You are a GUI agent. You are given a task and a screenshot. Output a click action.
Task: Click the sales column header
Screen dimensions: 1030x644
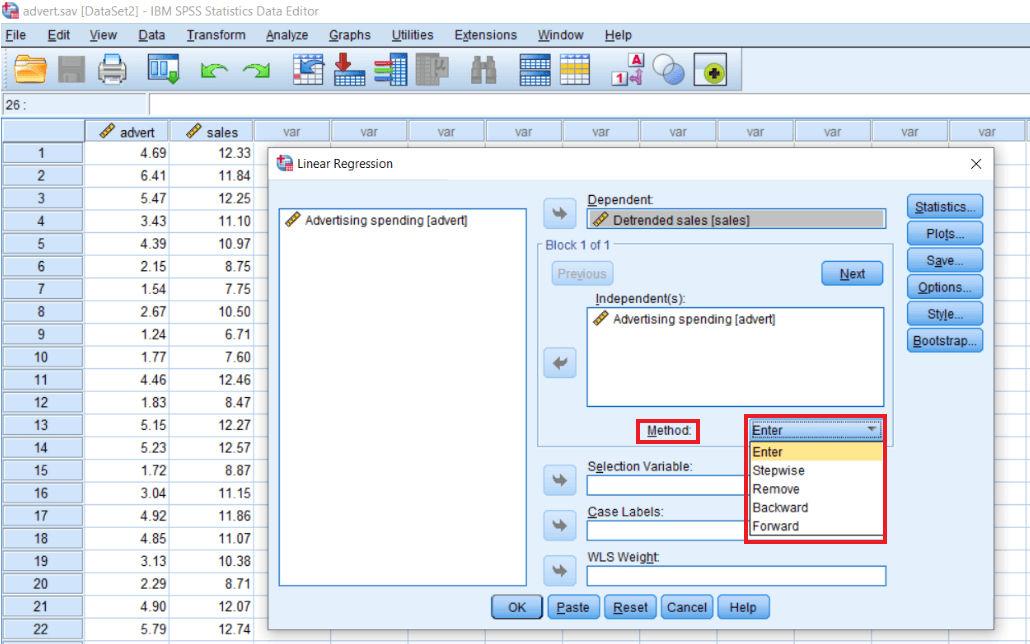pyautogui.click(x=212, y=131)
